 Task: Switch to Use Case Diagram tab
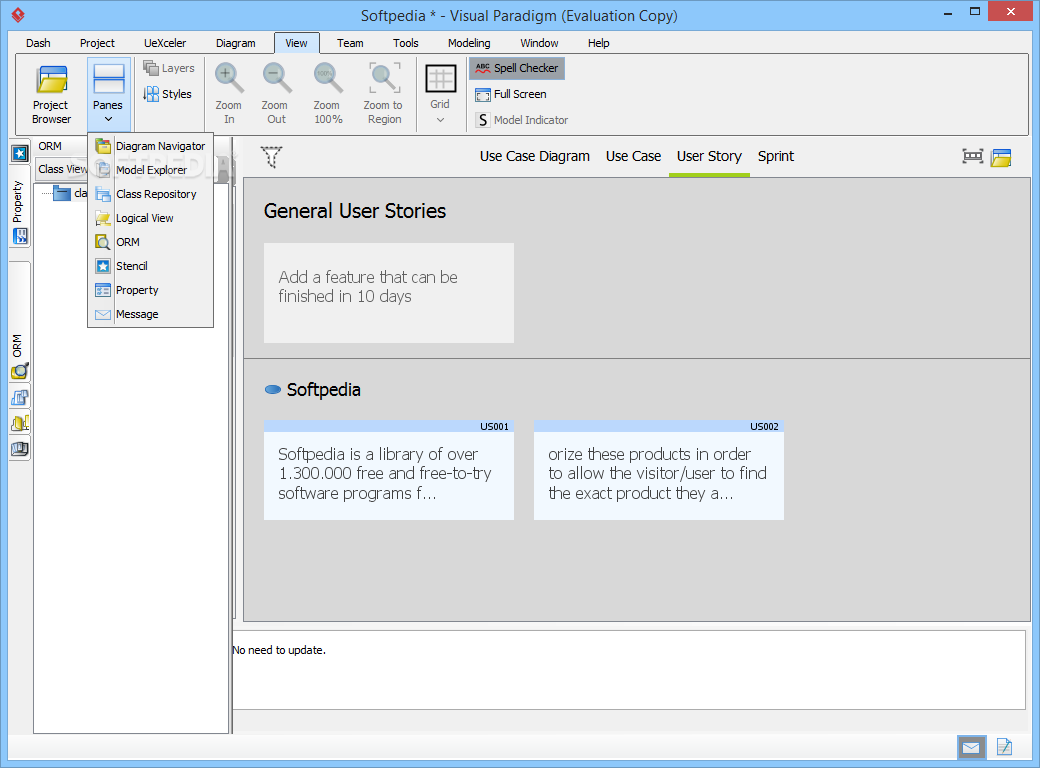click(x=535, y=157)
